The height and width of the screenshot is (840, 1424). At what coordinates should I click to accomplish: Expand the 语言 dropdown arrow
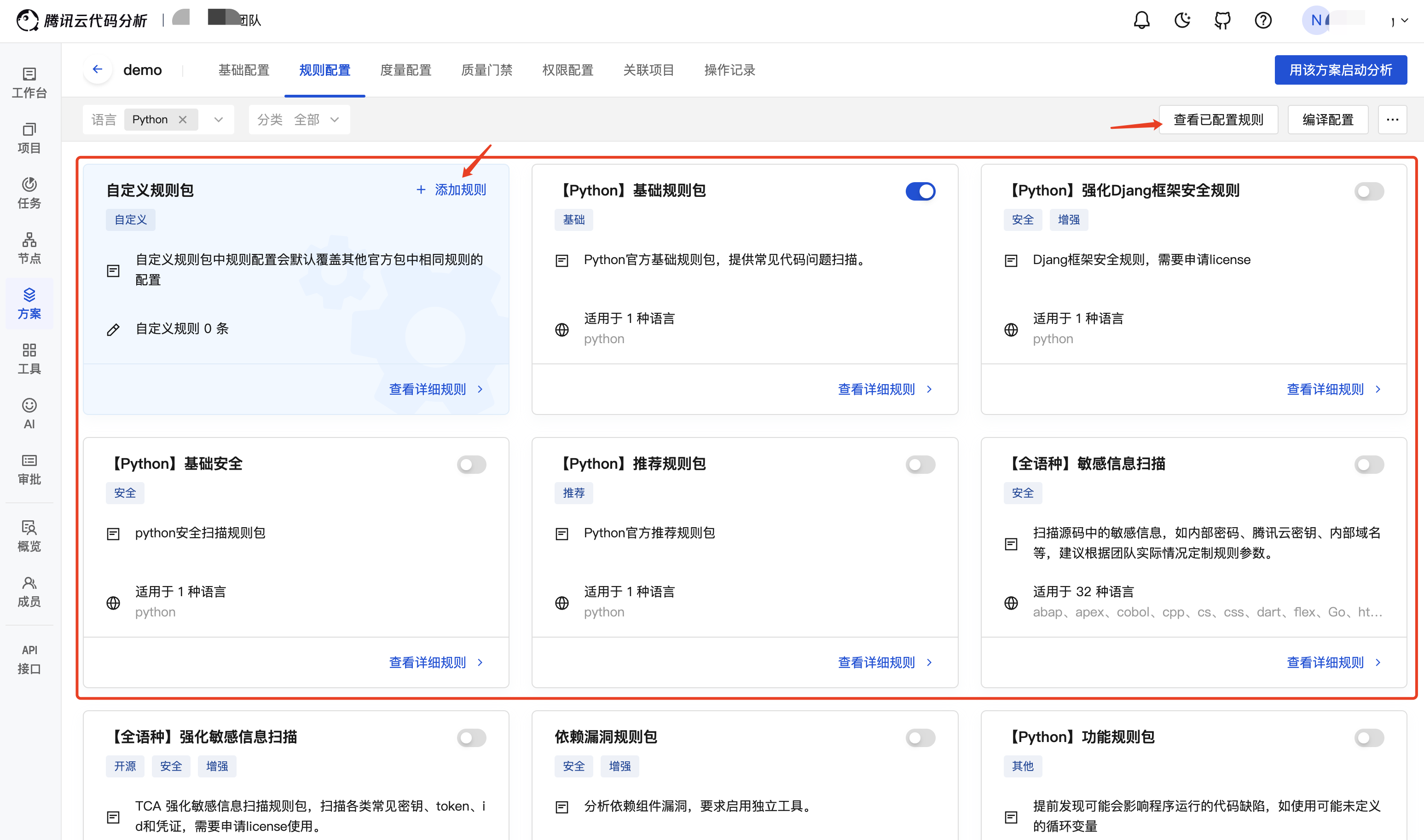pyautogui.click(x=219, y=120)
